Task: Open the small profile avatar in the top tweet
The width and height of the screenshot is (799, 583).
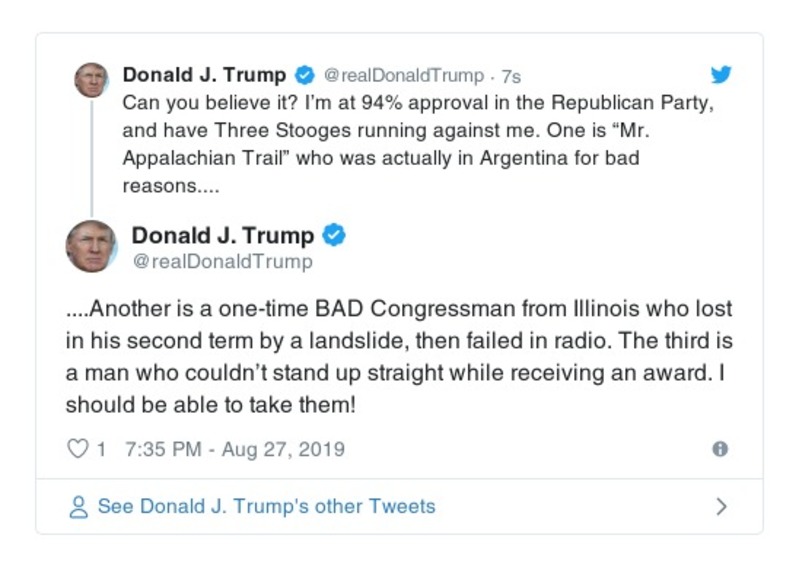Action: [x=91, y=79]
